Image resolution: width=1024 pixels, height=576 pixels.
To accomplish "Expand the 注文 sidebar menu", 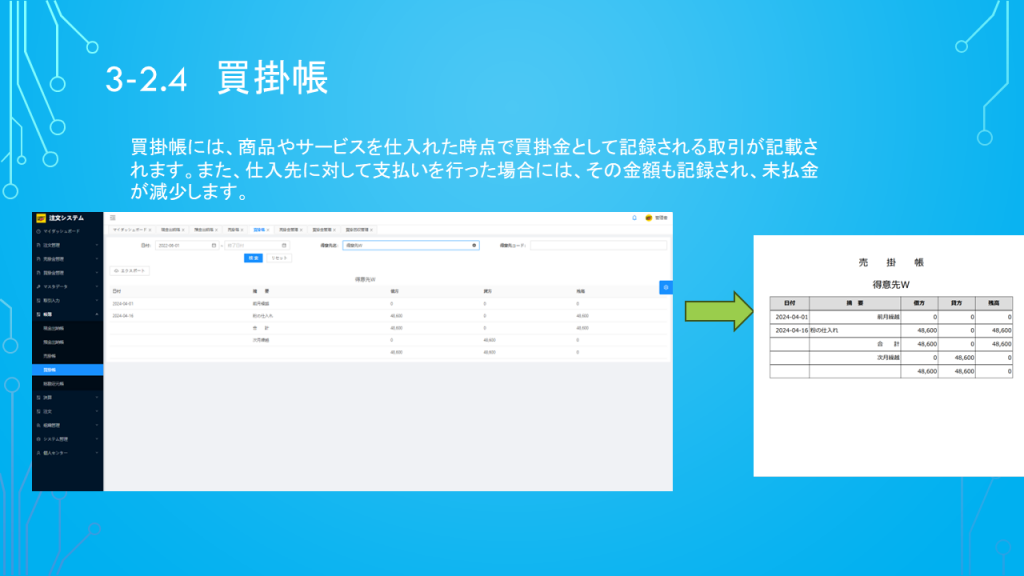I will [x=67, y=411].
